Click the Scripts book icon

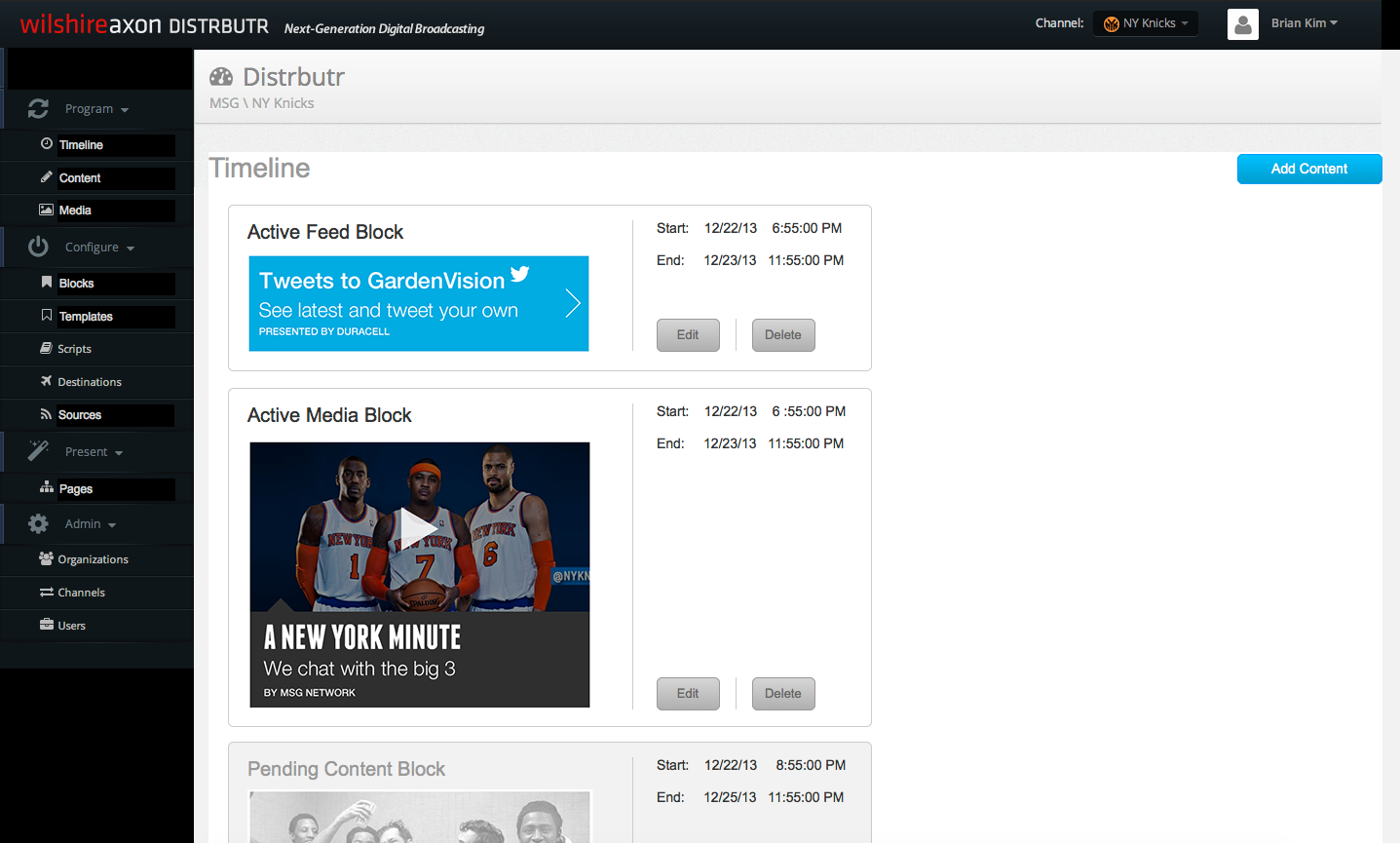[x=46, y=348]
